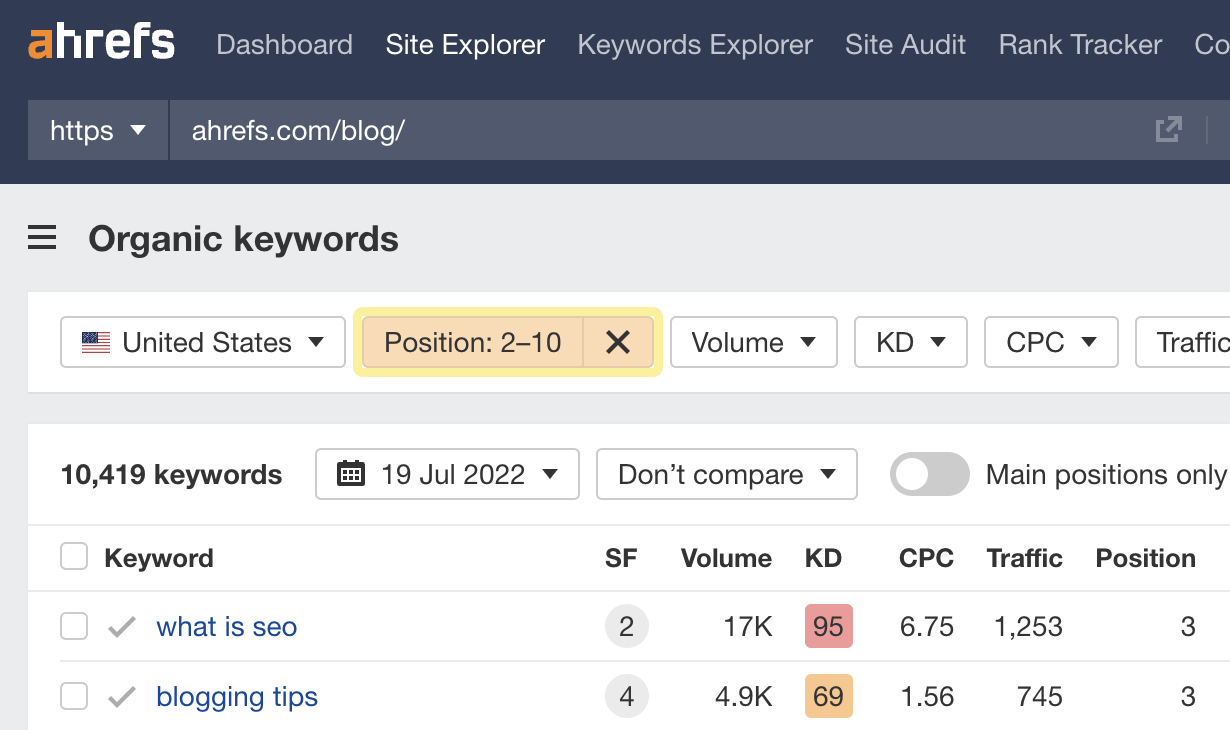Sort table by Keyword column
The width and height of the screenshot is (1230, 730).
pos(159,558)
